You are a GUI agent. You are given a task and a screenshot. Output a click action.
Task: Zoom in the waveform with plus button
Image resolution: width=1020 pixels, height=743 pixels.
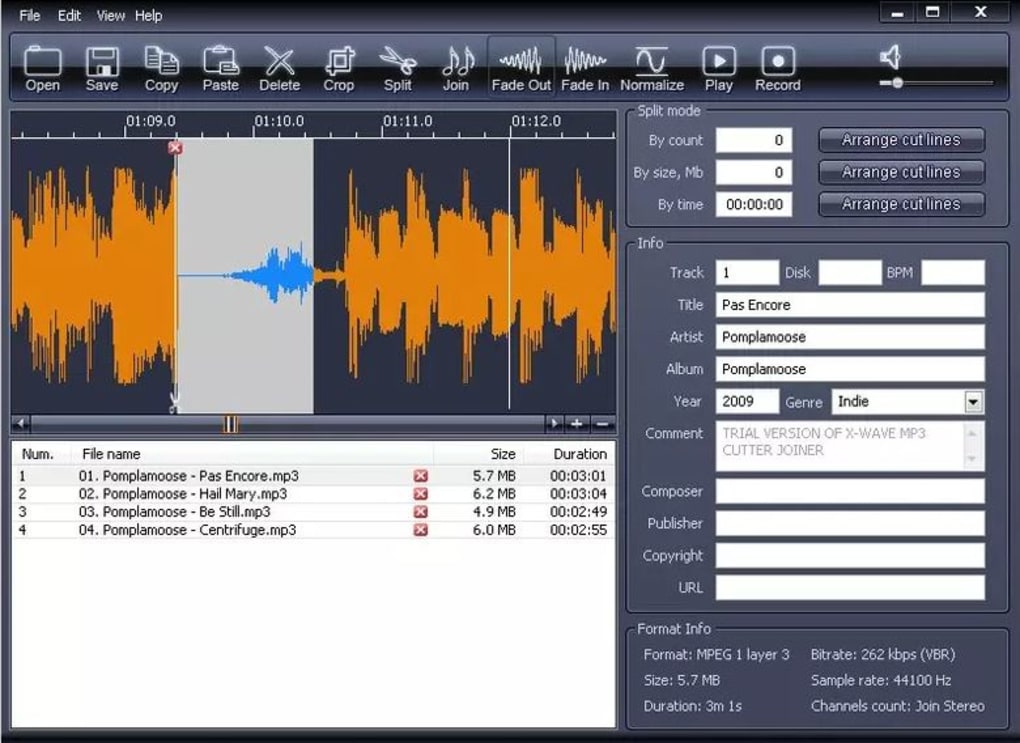[576, 424]
